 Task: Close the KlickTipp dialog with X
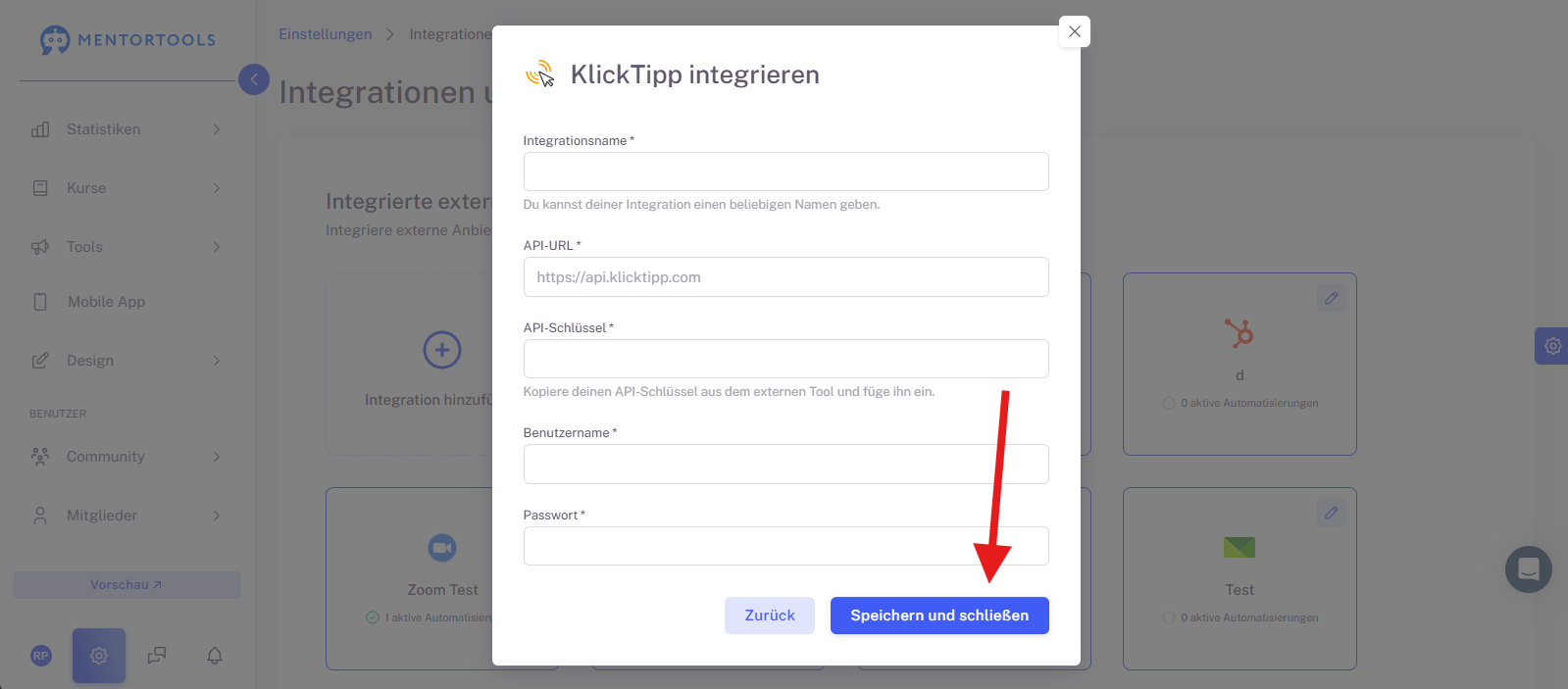click(x=1075, y=31)
